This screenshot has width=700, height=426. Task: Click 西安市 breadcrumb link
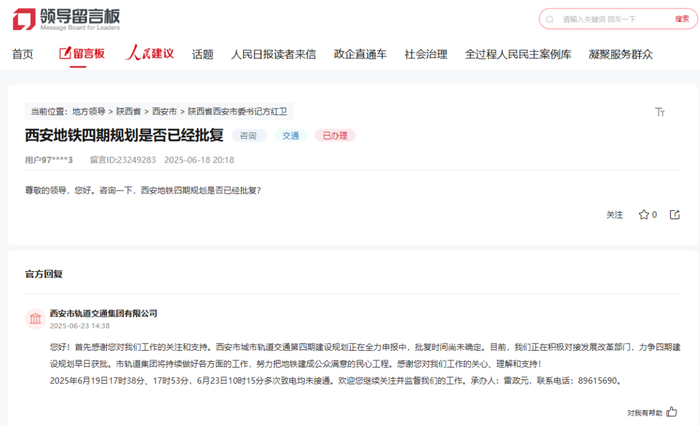(164, 111)
